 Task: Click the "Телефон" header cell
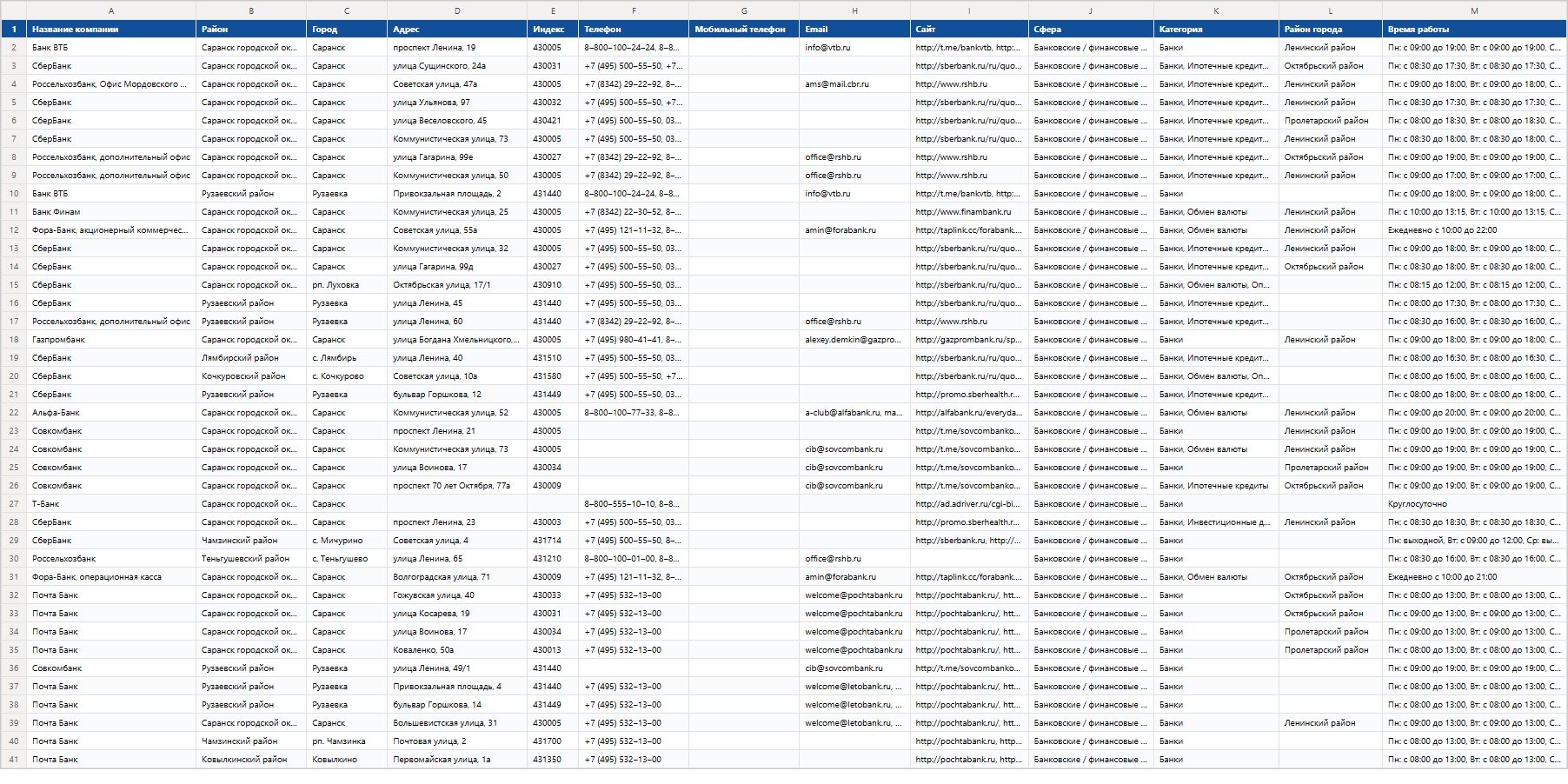pyautogui.click(x=634, y=30)
